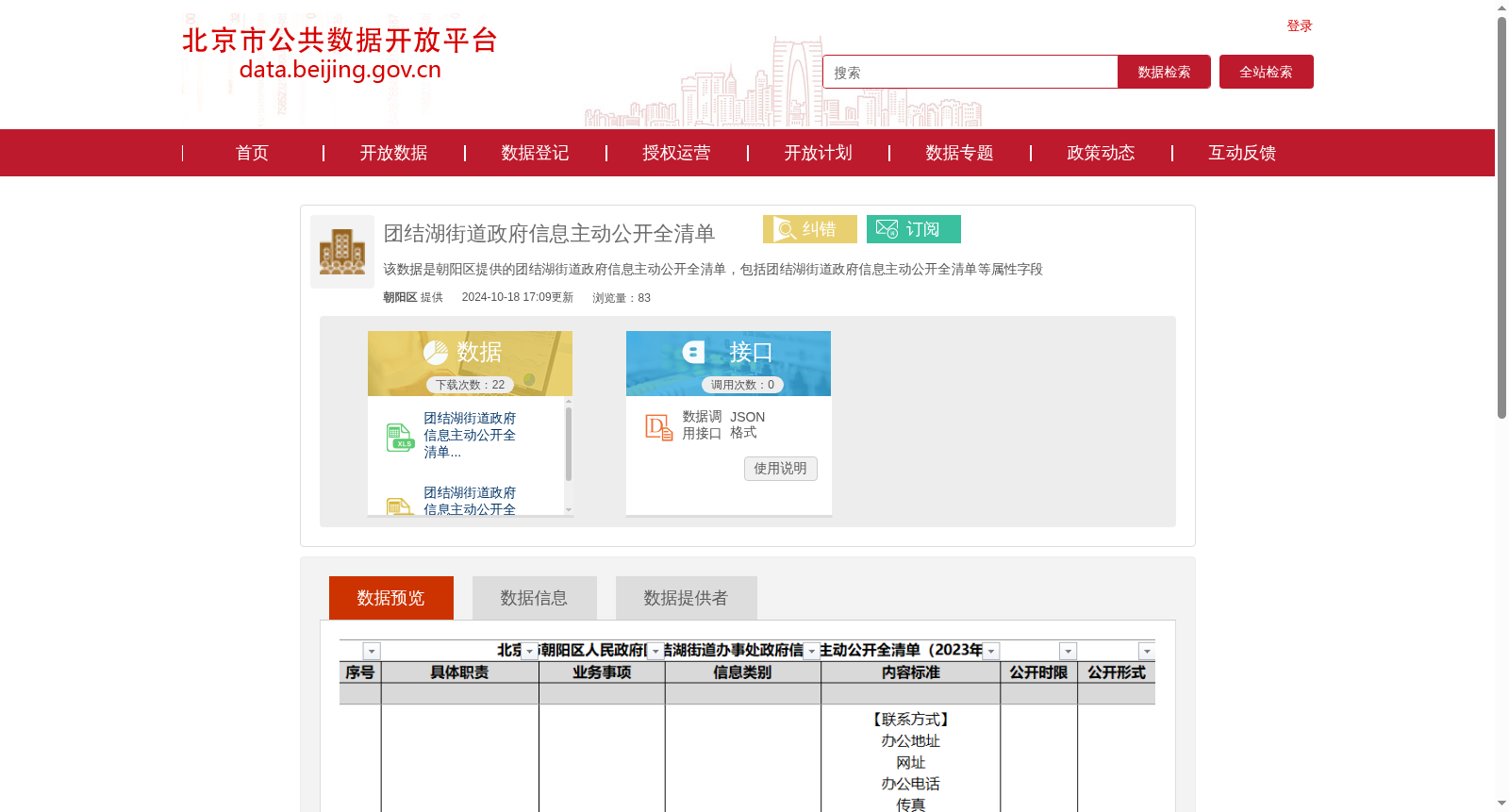Click the data file list scrollbar thumb
The width and height of the screenshot is (1509, 812).
[x=569, y=443]
